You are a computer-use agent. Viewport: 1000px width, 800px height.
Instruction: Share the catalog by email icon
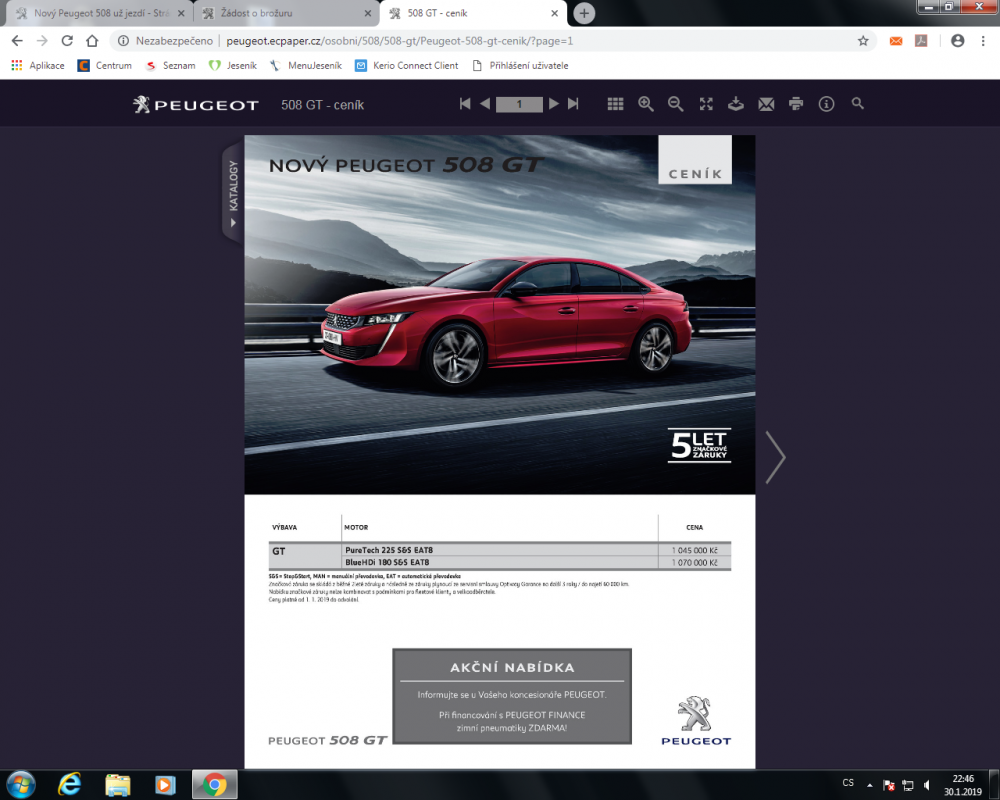(x=766, y=104)
